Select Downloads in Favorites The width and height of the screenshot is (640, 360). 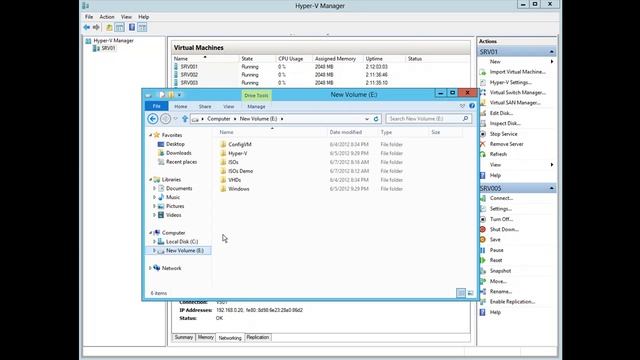point(178,153)
